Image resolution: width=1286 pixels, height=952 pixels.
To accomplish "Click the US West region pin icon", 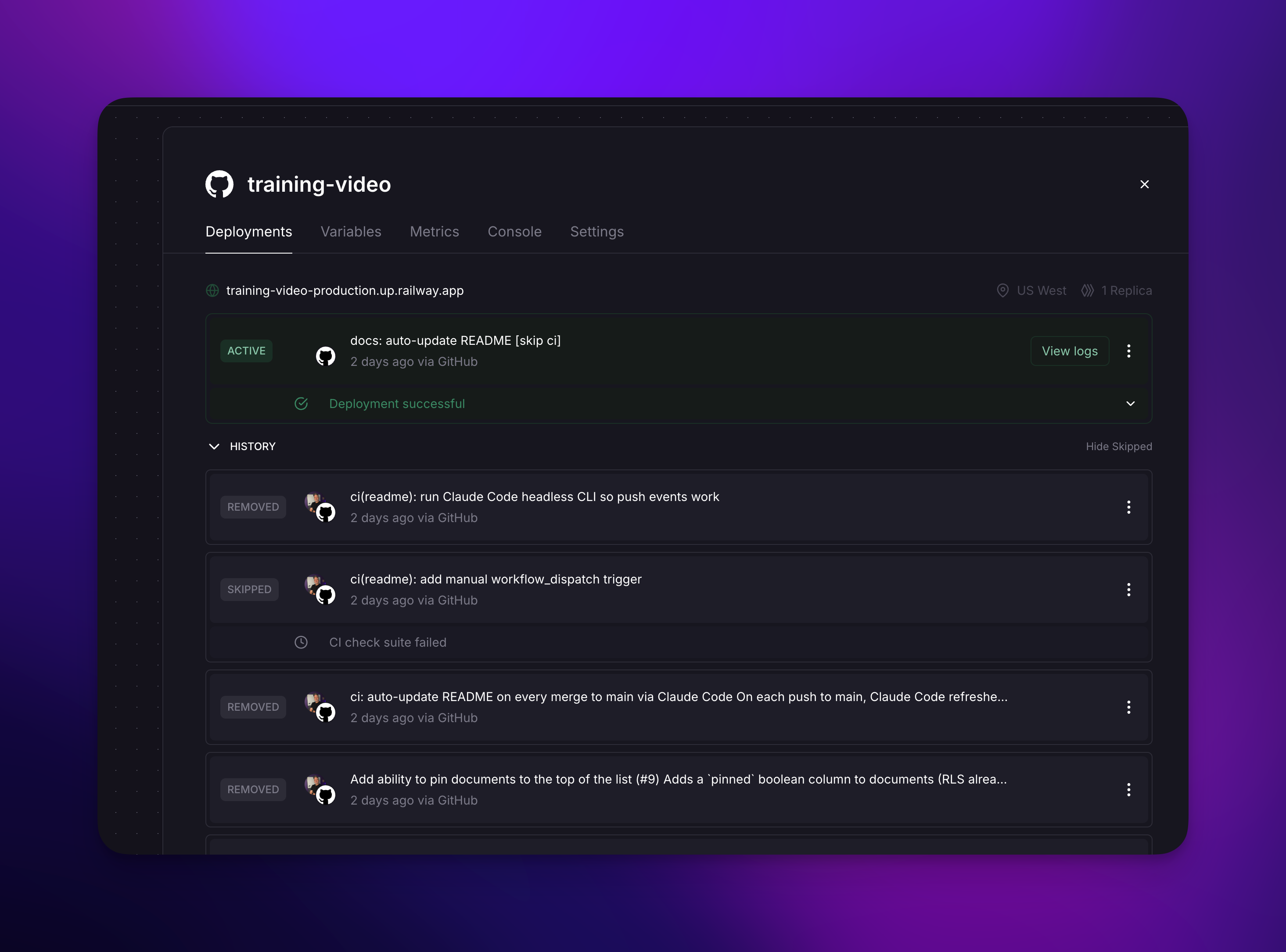I will tap(1003, 290).
